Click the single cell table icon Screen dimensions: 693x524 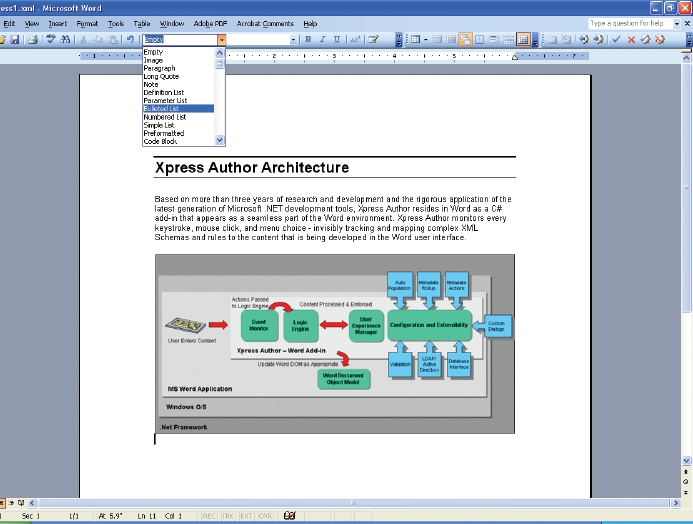[x=480, y=40]
